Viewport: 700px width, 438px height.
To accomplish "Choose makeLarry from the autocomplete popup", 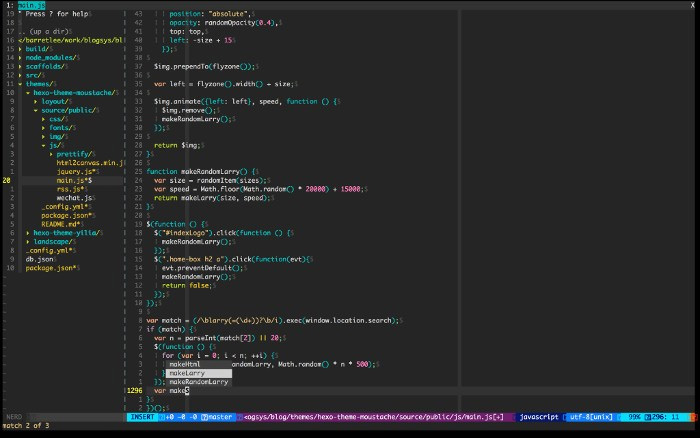I will pos(188,373).
